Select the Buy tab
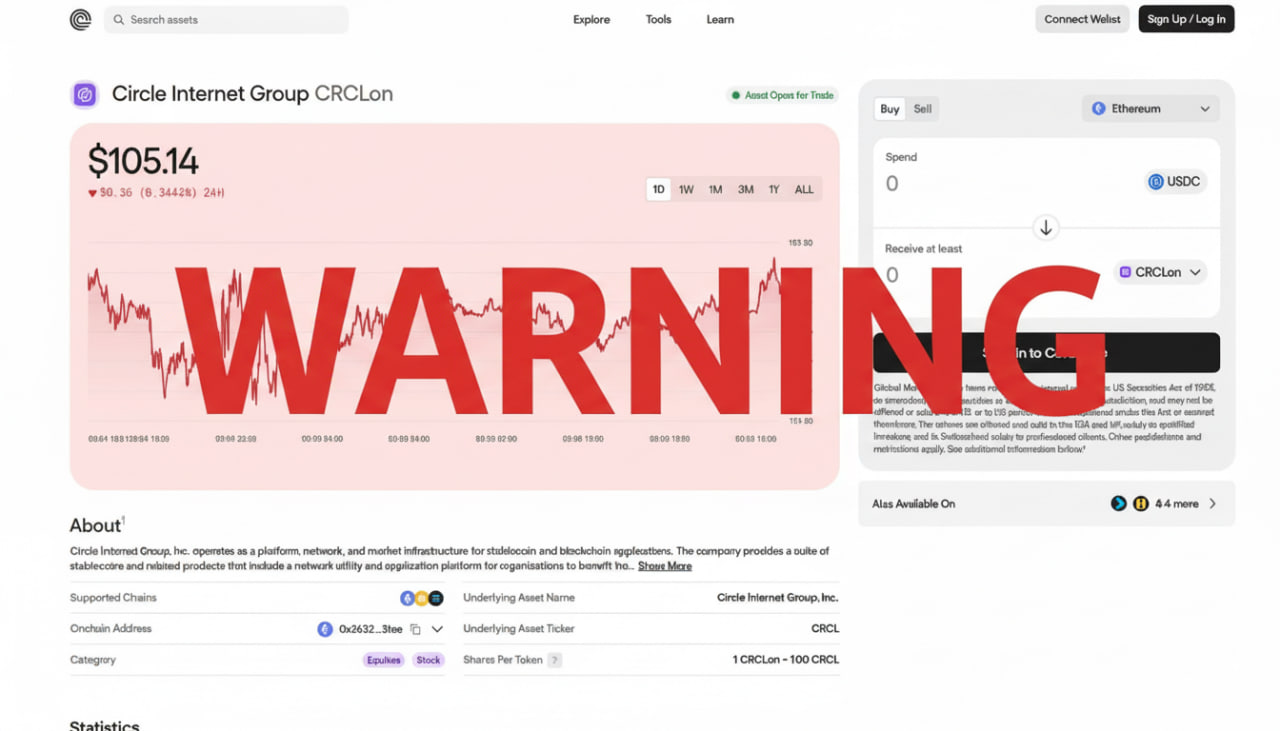 [890, 109]
